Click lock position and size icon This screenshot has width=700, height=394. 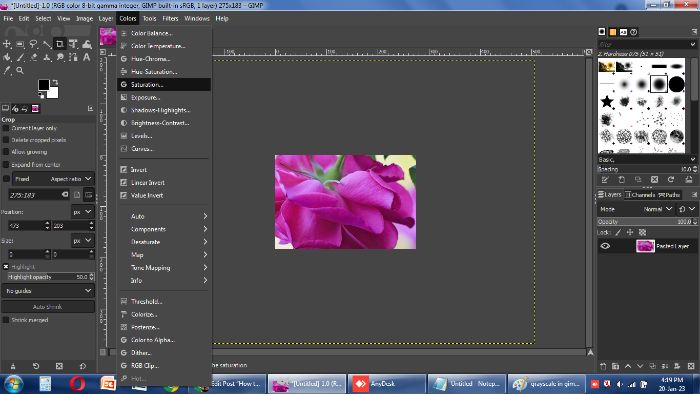click(x=630, y=232)
